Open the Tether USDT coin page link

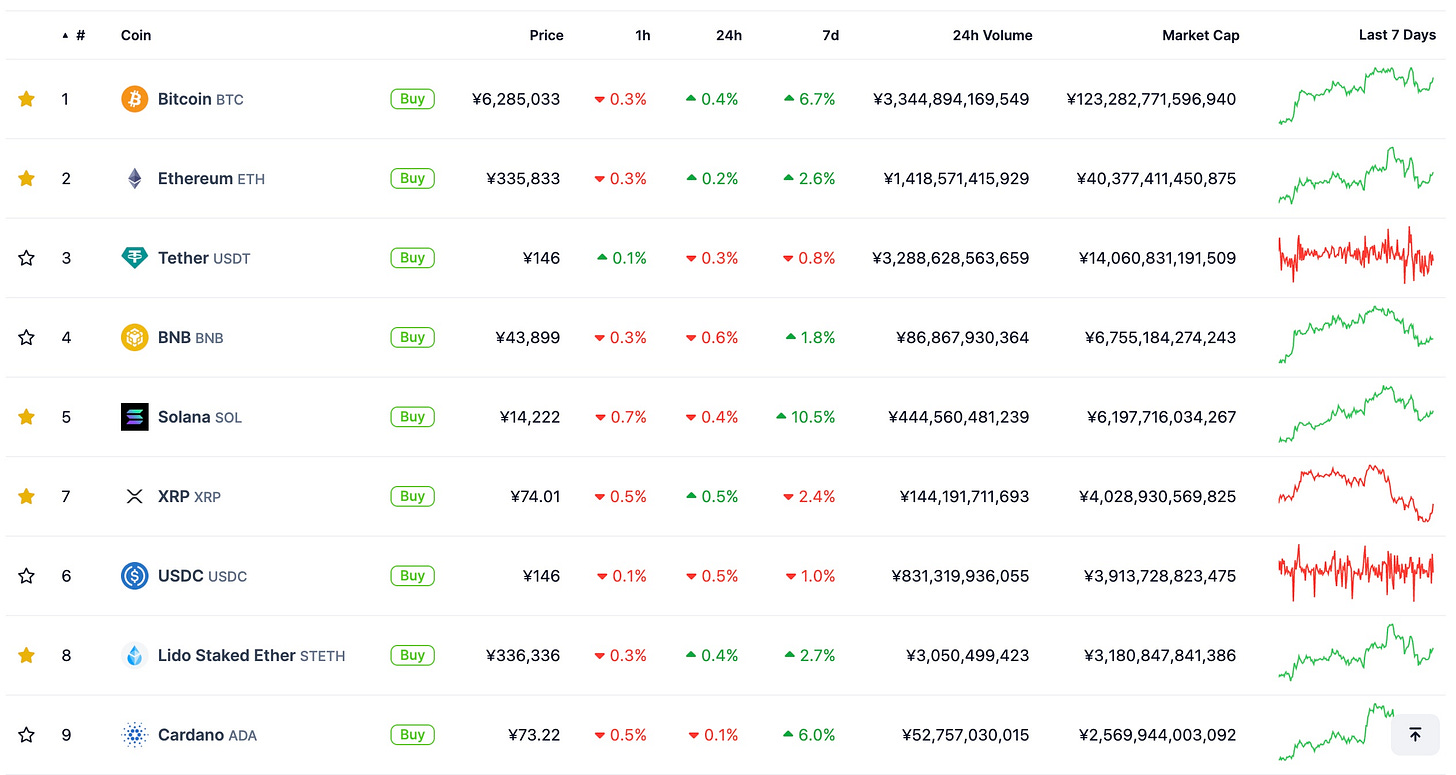[205, 258]
